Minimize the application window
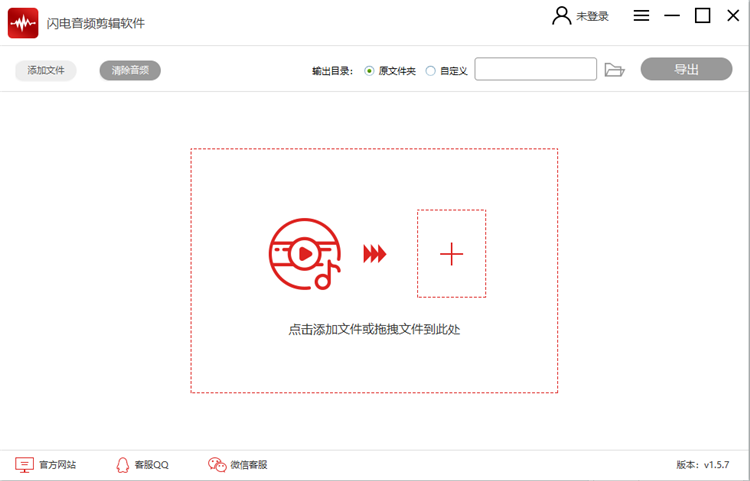The width and height of the screenshot is (750, 481). coord(672,16)
